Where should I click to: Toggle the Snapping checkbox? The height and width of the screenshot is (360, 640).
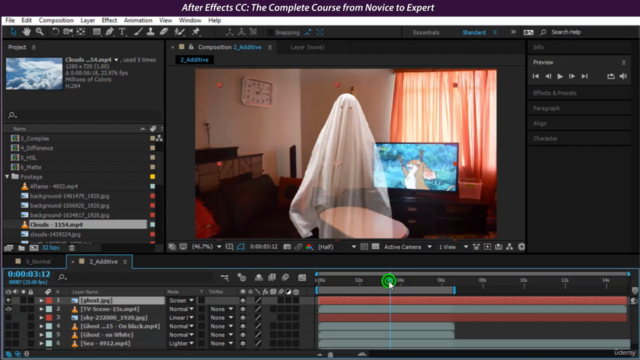(270, 32)
